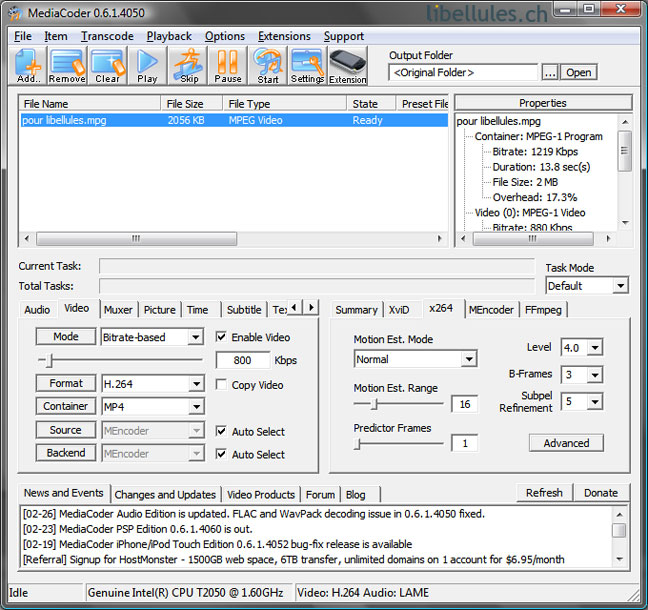This screenshot has width=648, height=610.
Task: Click the Remove item toolbar icon
Action: tap(67, 66)
